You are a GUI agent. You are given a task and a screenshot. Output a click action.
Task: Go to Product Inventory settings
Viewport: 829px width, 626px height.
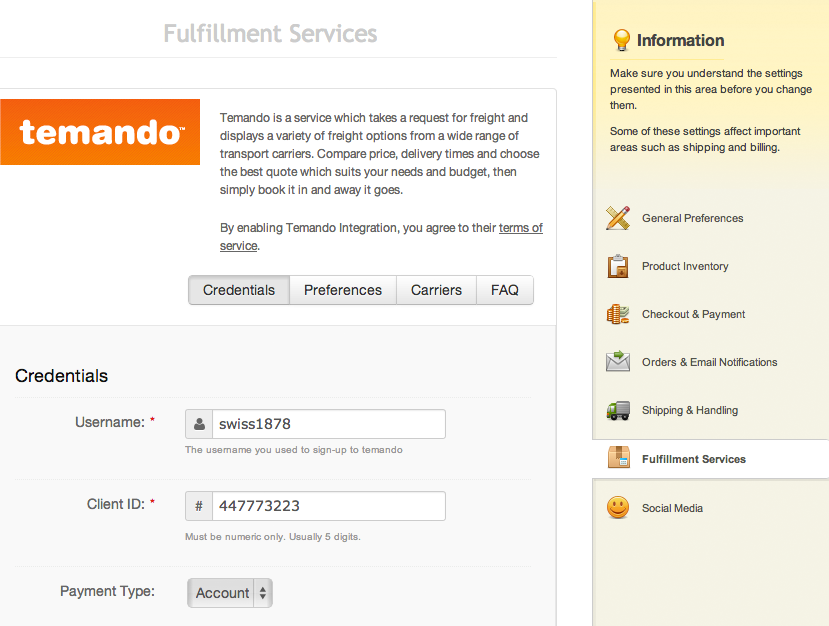coord(685,266)
